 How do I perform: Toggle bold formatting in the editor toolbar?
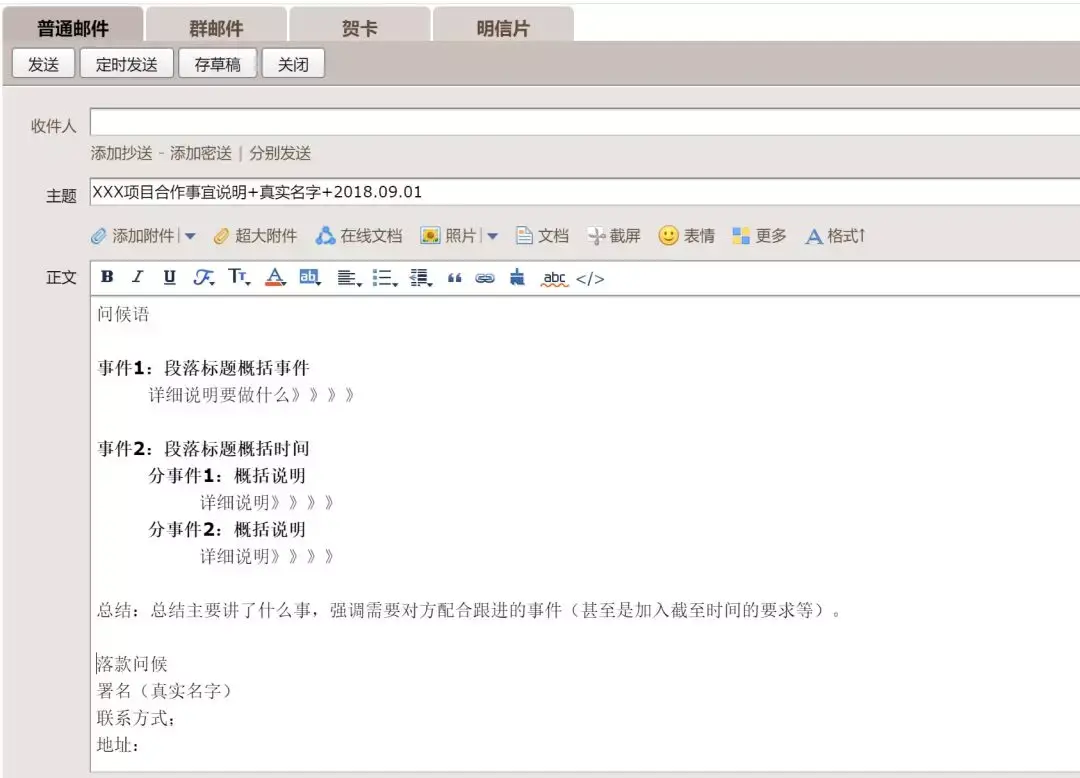tap(107, 278)
